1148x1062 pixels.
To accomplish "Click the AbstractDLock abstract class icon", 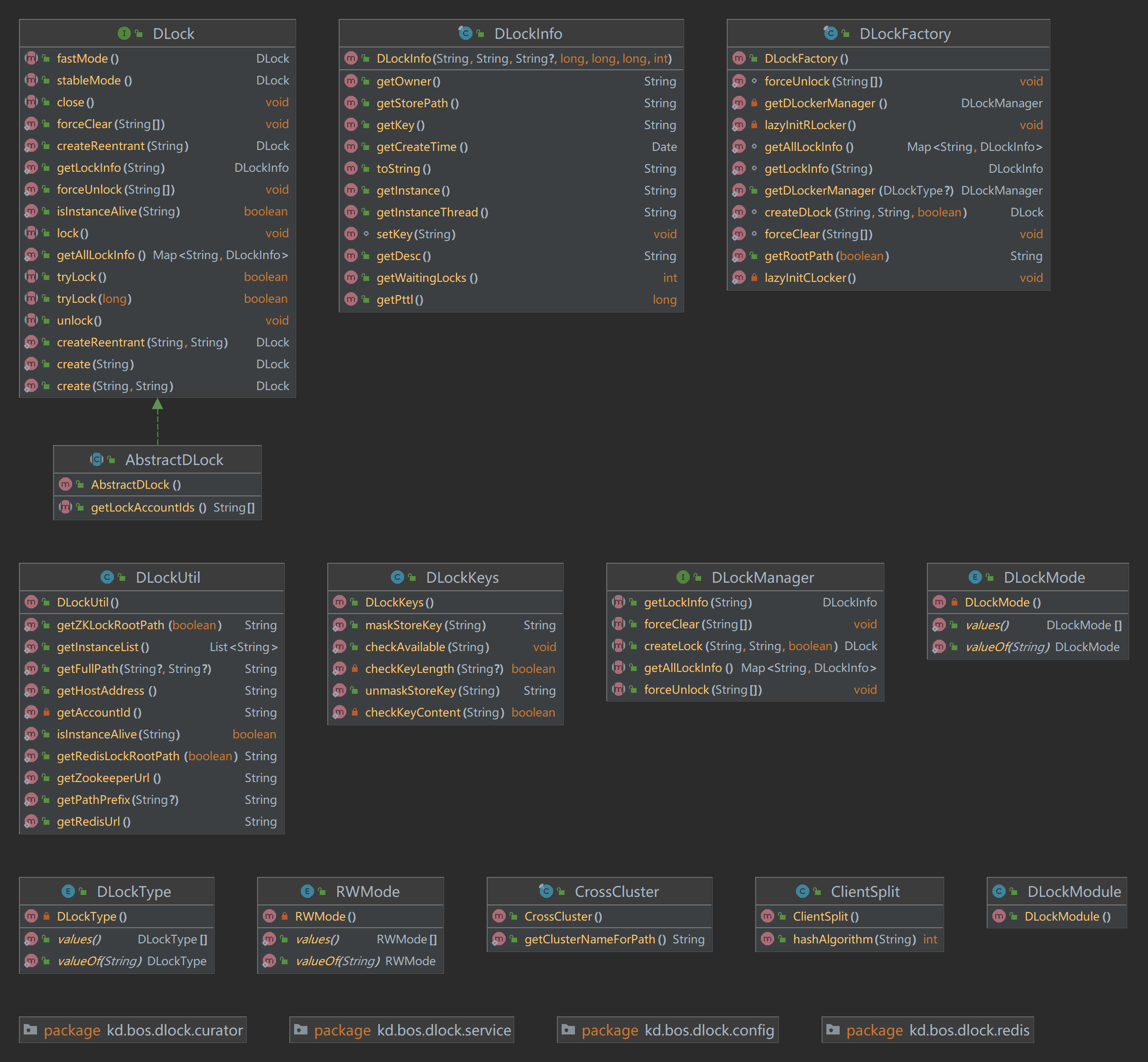I will (x=96, y=459).
